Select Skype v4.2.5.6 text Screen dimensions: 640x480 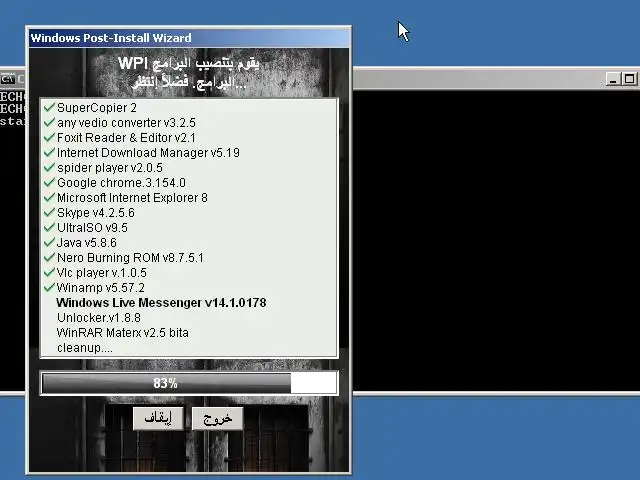(x=96, y=213)
